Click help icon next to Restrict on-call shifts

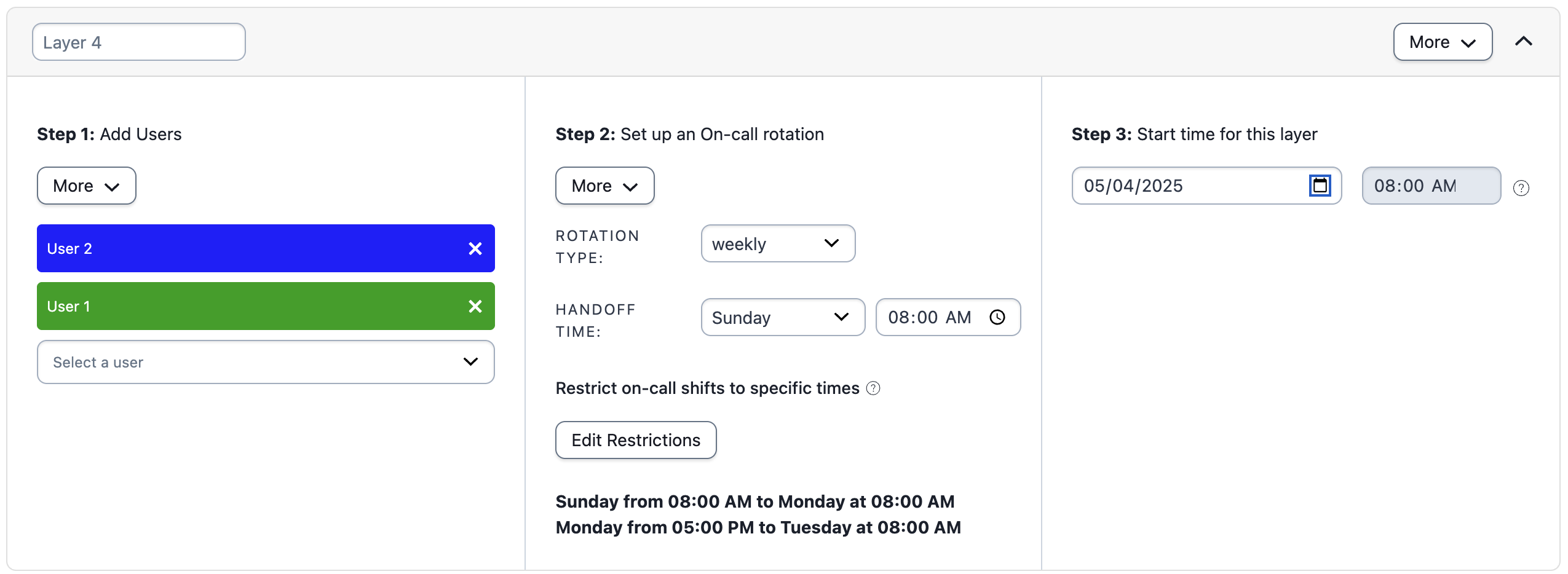873,388
